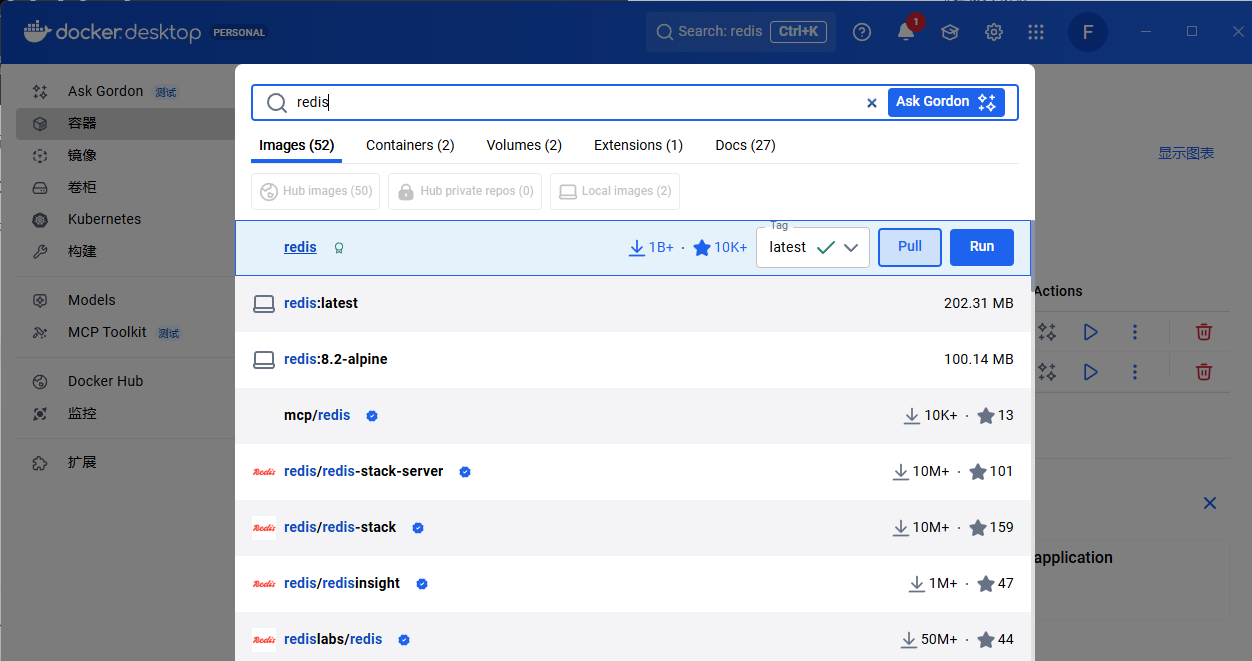Click the verified badge next to mcp/redis
Screen dimensions: 1252x661
pyautogui.click(x=372, y=415)
